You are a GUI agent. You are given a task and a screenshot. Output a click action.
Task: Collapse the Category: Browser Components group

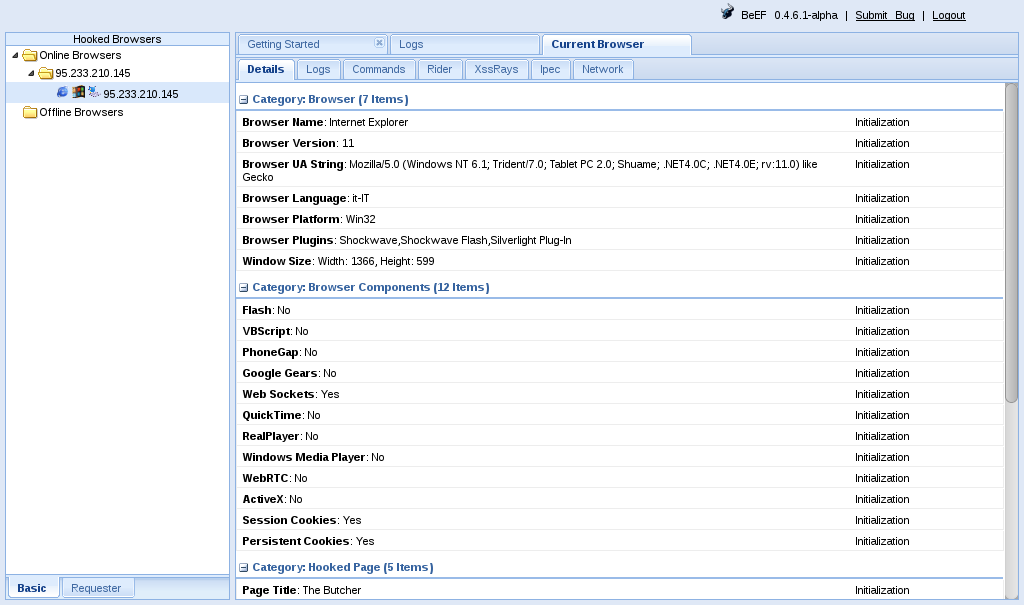point(244,287)
